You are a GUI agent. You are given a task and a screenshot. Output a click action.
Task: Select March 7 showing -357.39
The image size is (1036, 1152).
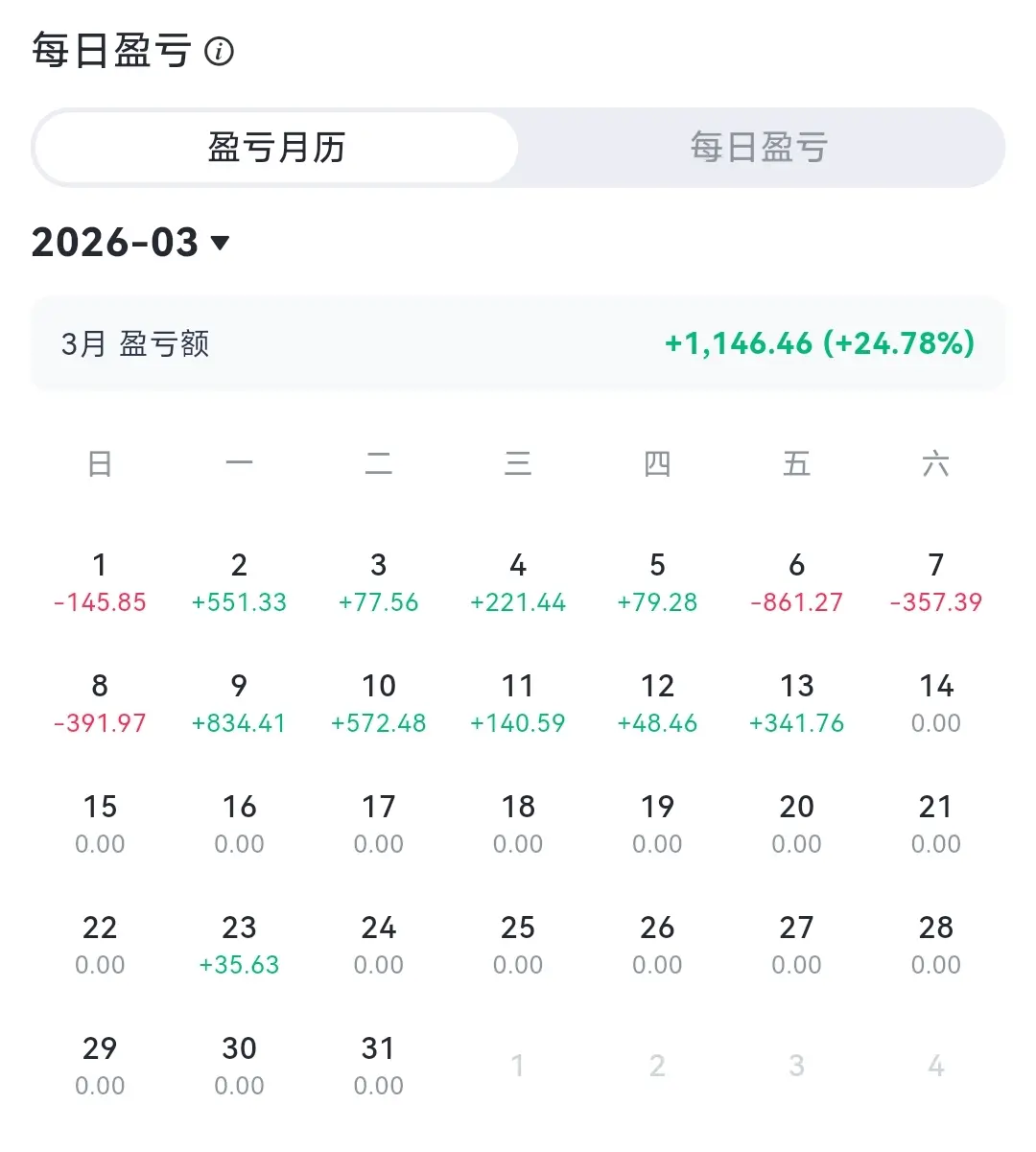tap(935, 583)
